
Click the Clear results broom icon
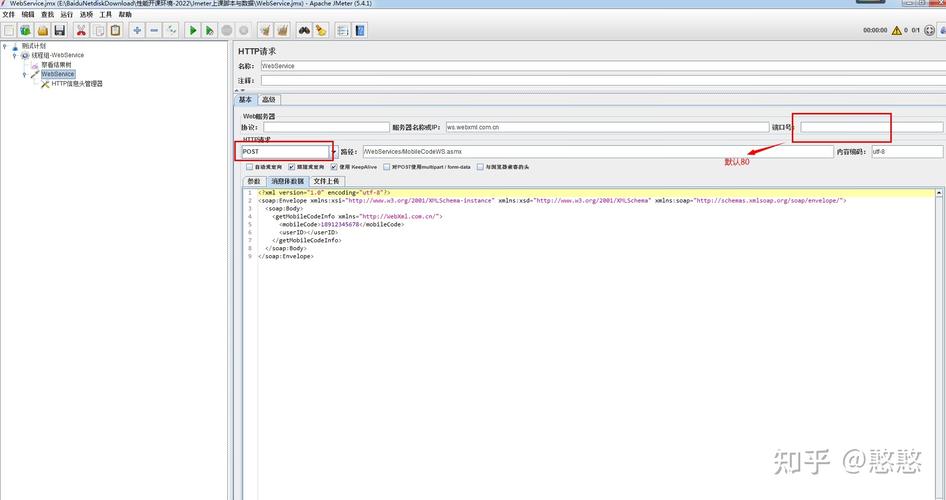[x=265, y=30]
